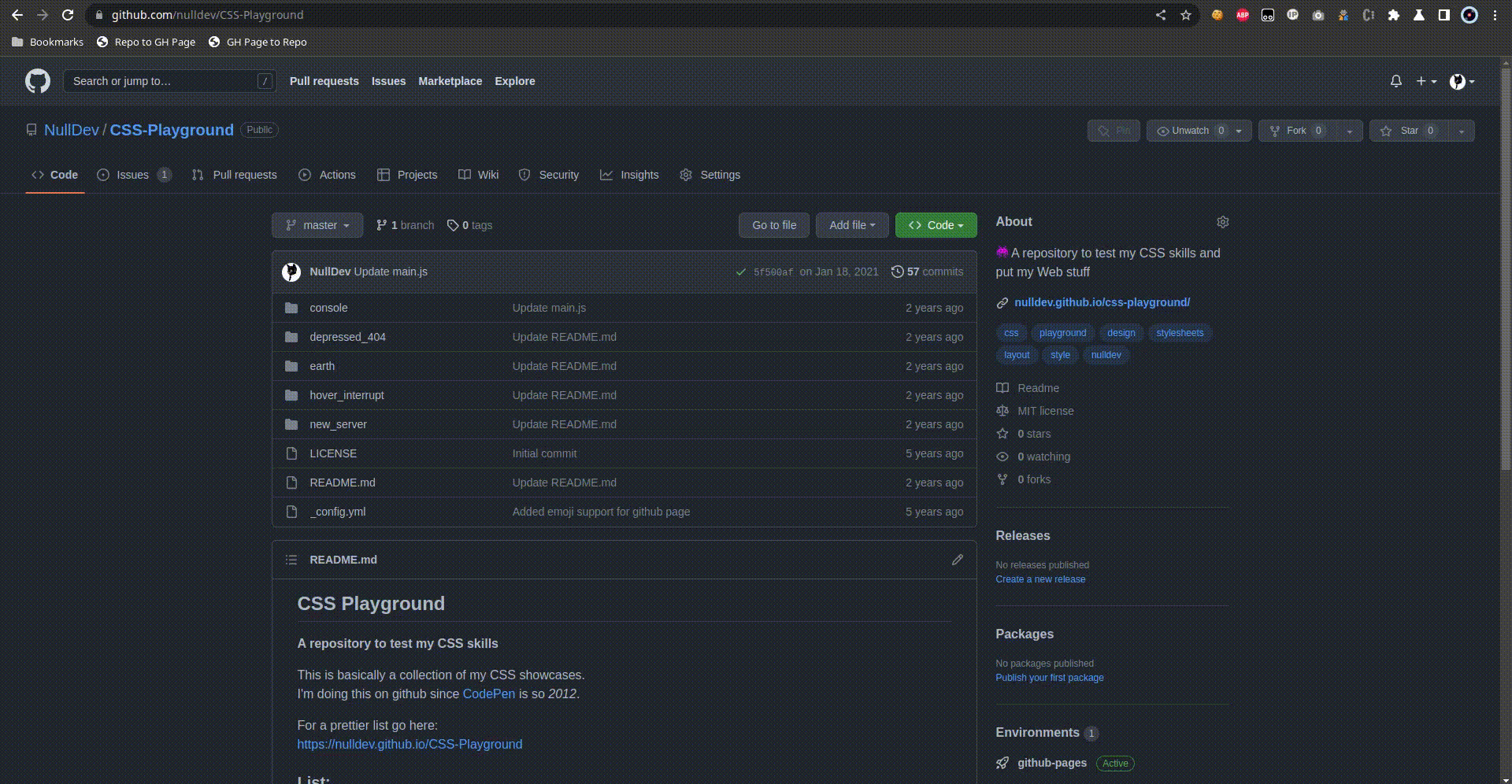Bookmark page with the star icon
This screenshot has width=1512, height=784.
(1185, 15)
